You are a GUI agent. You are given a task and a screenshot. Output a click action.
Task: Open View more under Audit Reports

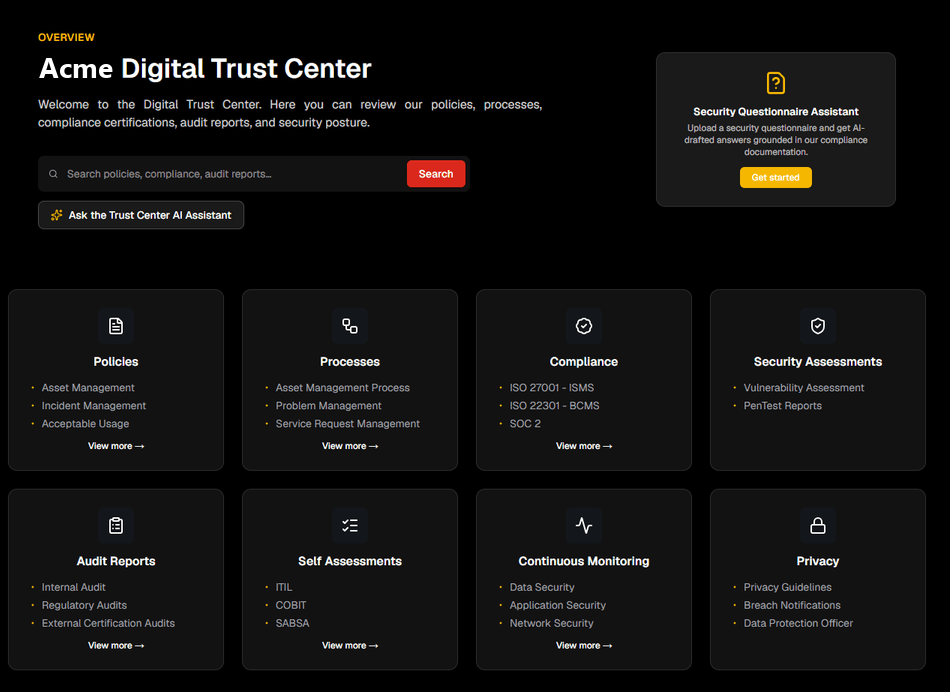click(116, 645)
